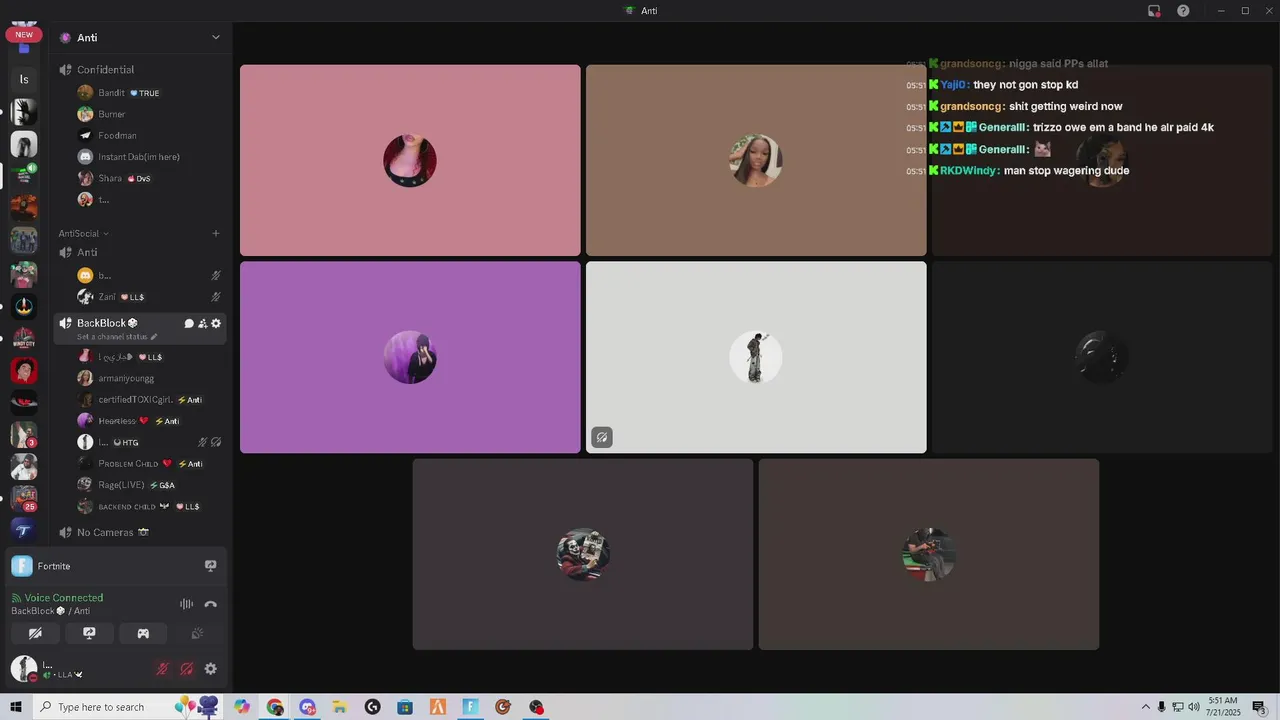
Task: Select user Foodman in voice list
Action: coord(117,135)
